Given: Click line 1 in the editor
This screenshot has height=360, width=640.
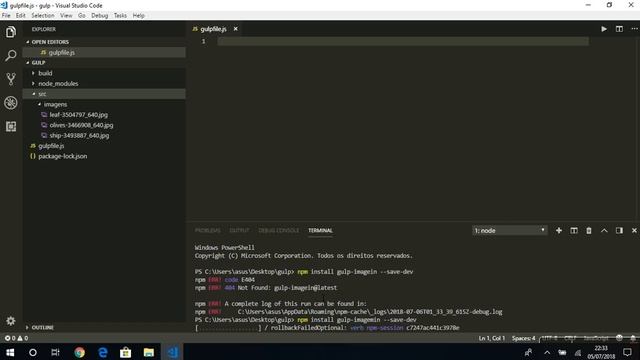Looking at the screenshot, I should coord(403,41).
